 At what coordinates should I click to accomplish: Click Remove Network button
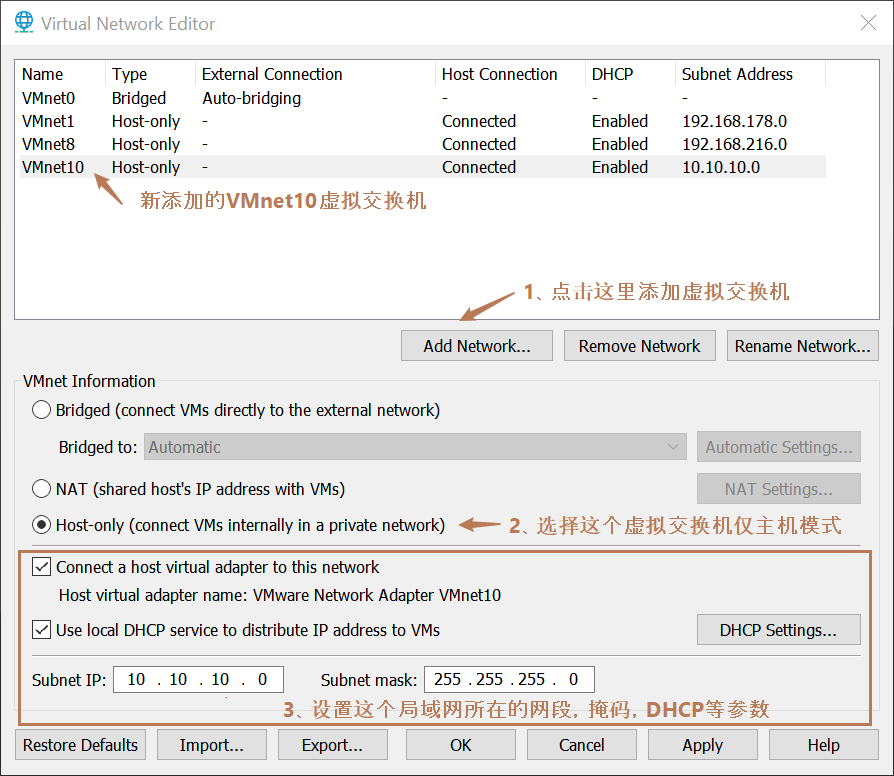tap(640, 346)
